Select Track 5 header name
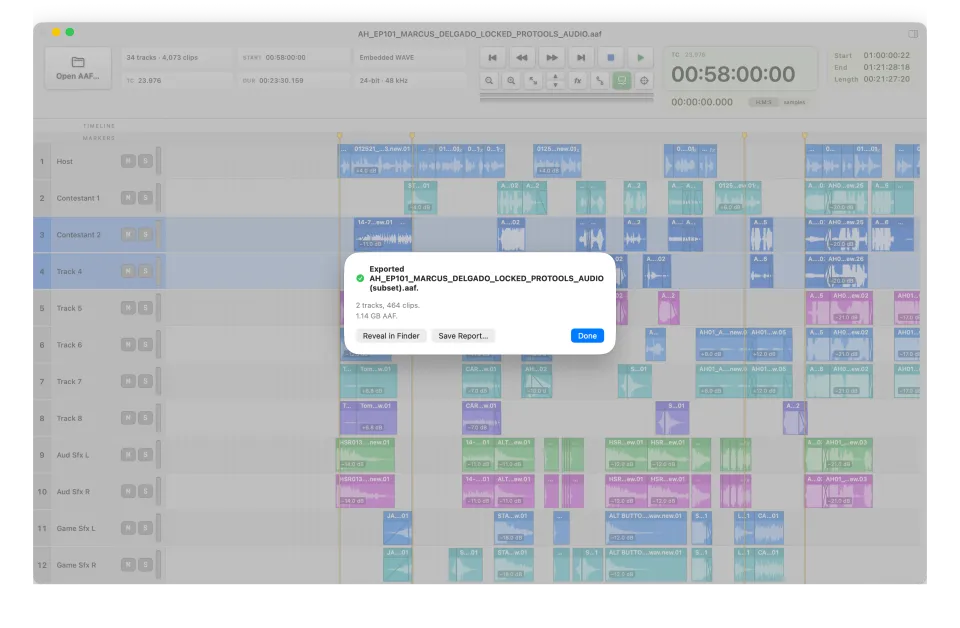960x628 pixels. pyautogui.click(x=69, y=308)
